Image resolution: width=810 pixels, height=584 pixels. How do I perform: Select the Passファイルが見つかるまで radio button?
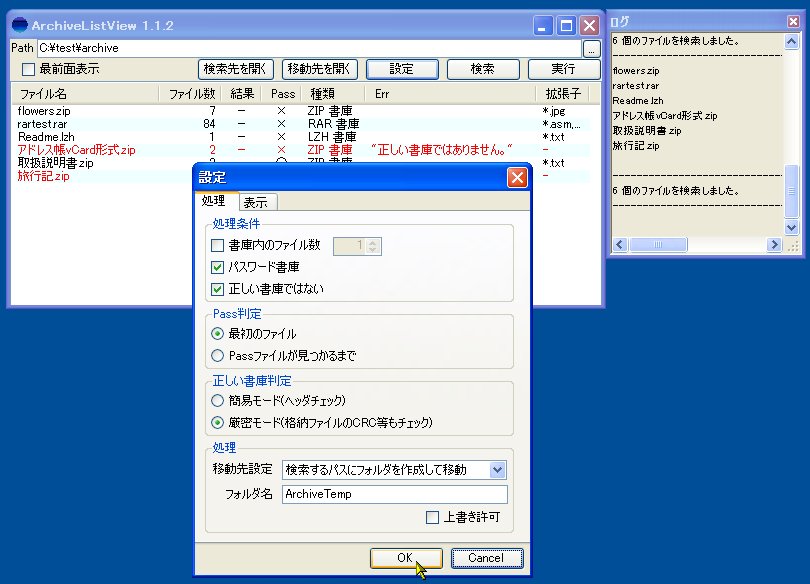click(215, 355)
